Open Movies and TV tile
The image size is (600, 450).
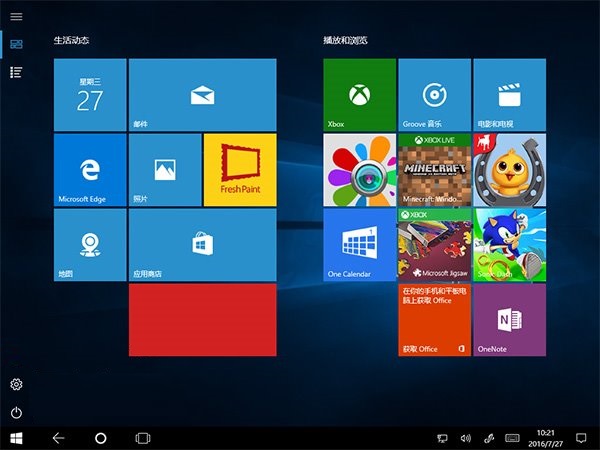click(509, 95)
